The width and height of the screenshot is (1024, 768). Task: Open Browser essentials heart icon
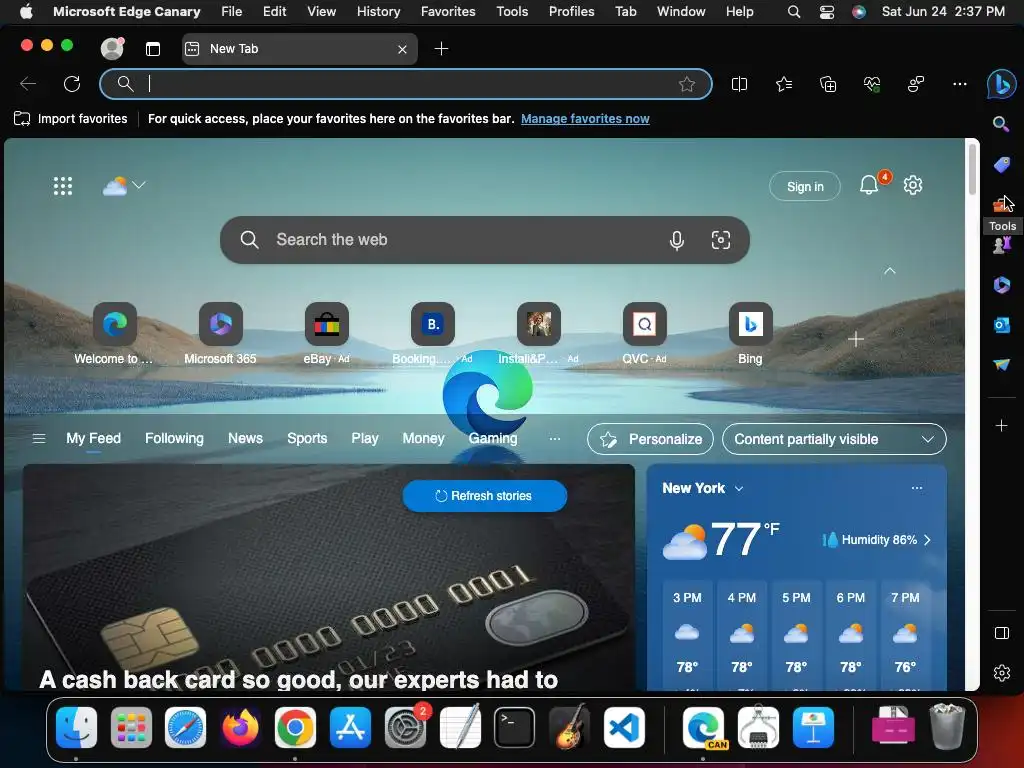tap(872, 84)
